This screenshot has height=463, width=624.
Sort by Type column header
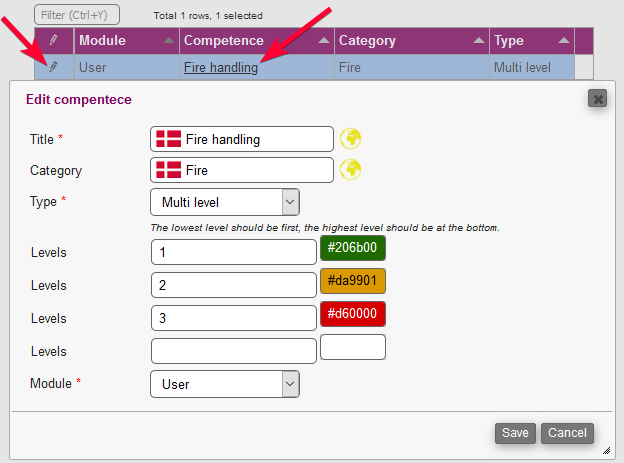tap(532, 41)
